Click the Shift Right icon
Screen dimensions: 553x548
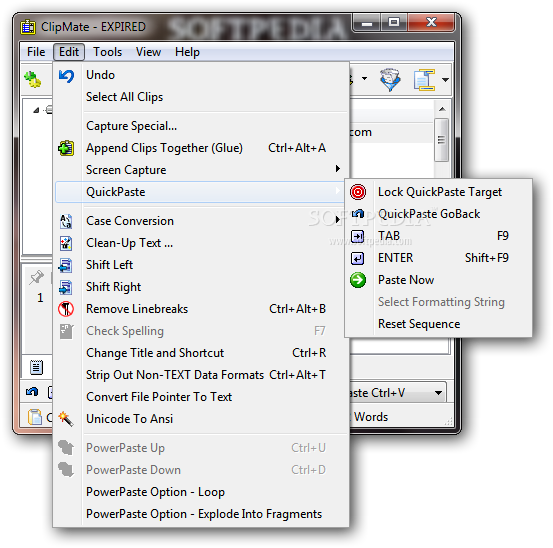click(x=66, y=287)
